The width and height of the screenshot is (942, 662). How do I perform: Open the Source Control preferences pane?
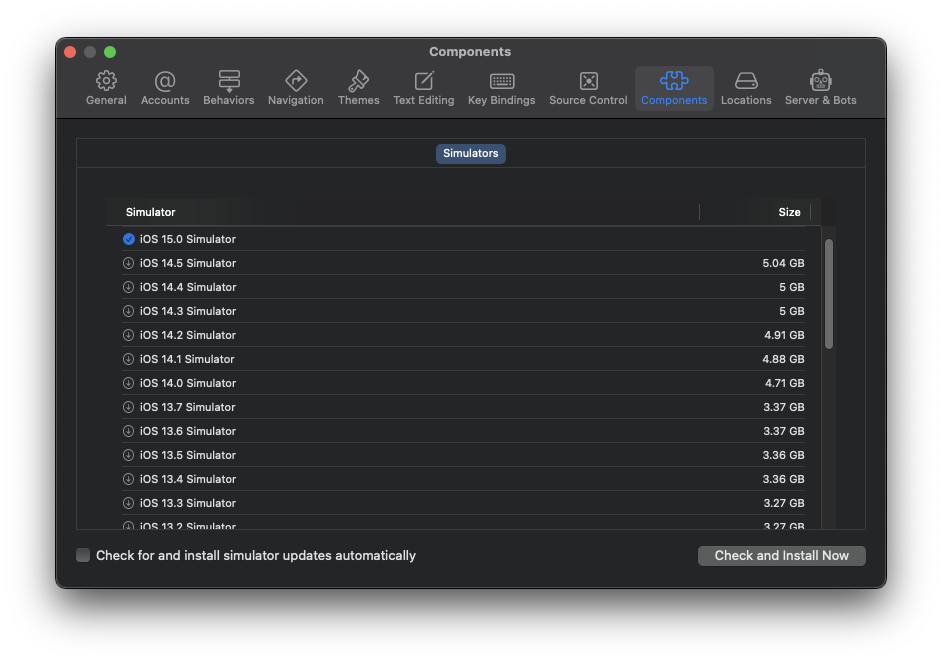point(588,88)
